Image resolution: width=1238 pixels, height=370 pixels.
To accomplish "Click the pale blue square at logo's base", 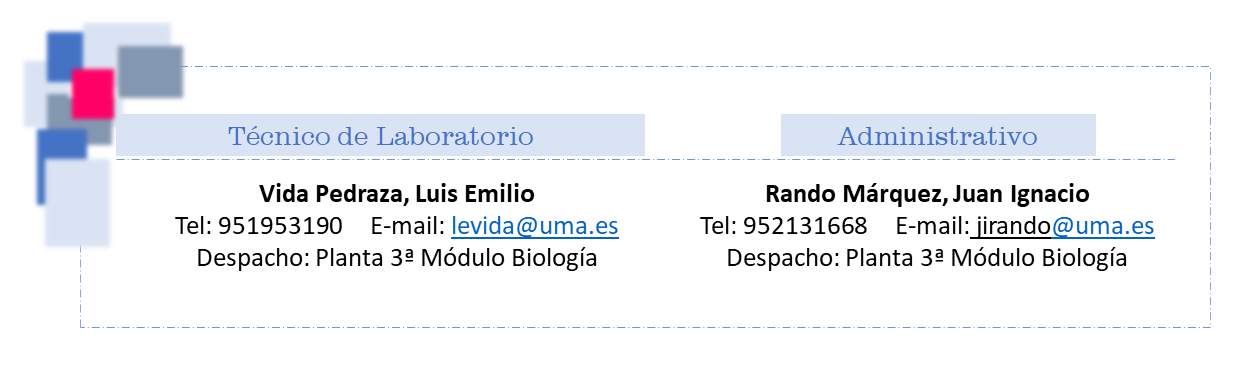I will click(x=77, y=203).
